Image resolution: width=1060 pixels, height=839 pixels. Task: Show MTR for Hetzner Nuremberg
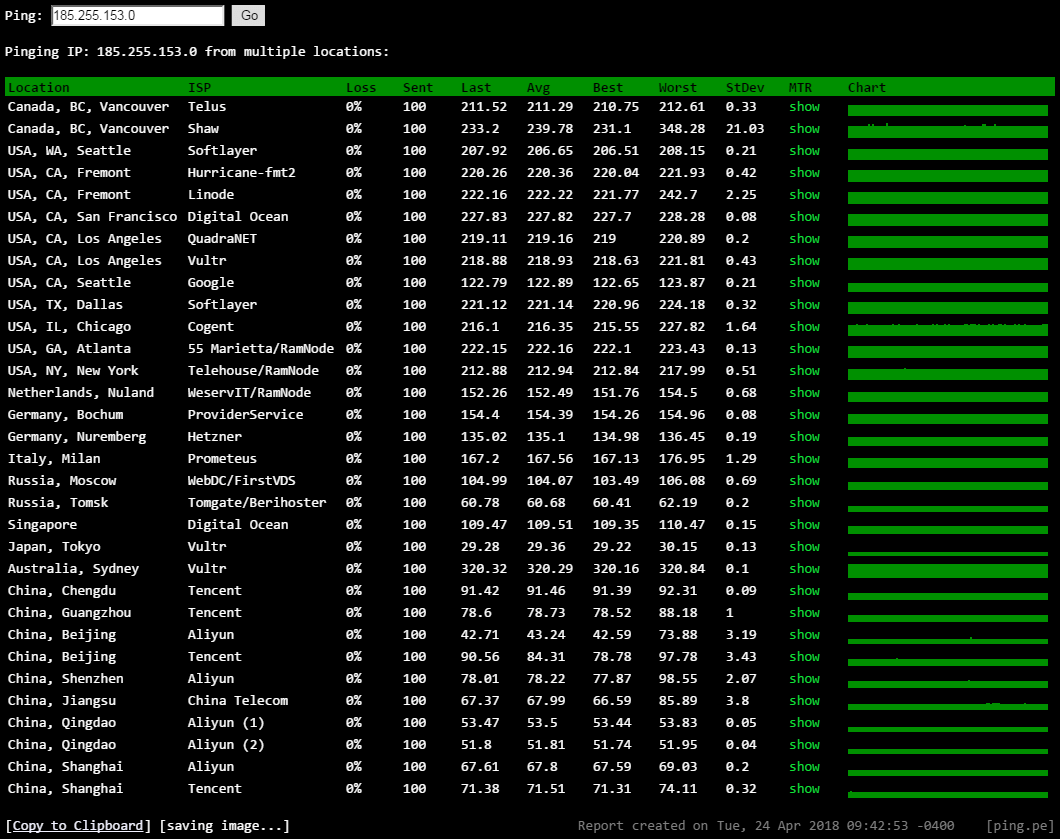804,437
